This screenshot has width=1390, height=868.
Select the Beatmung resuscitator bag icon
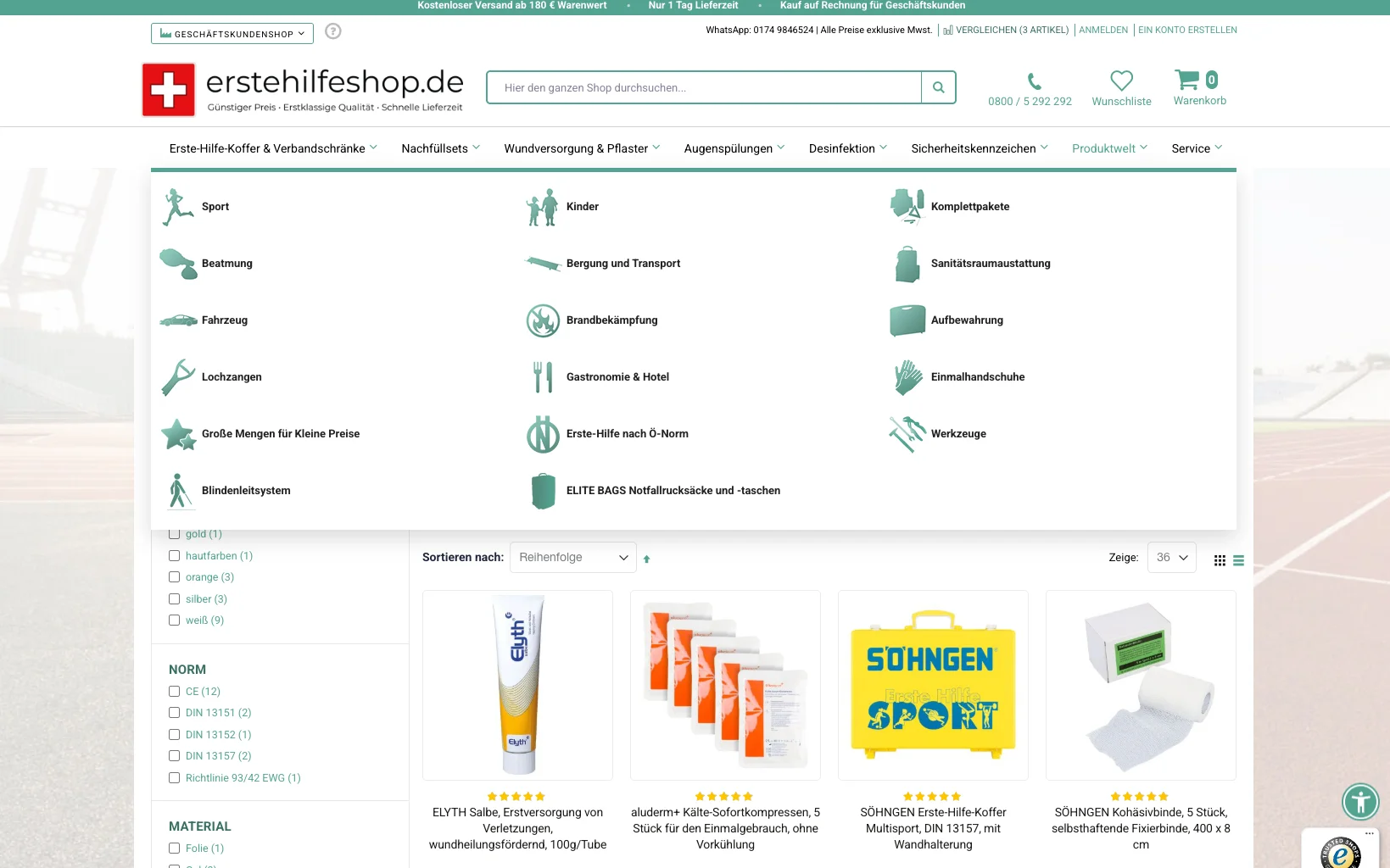pos(178,264)
